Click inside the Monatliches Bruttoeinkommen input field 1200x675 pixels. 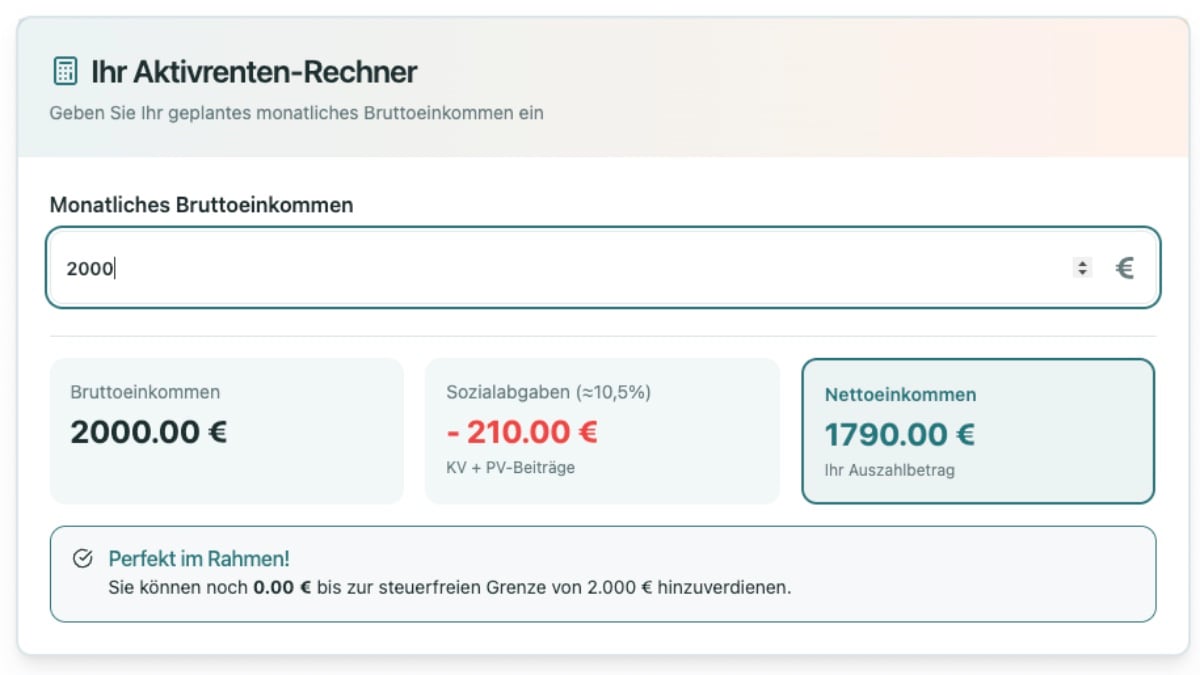point(500,267)
